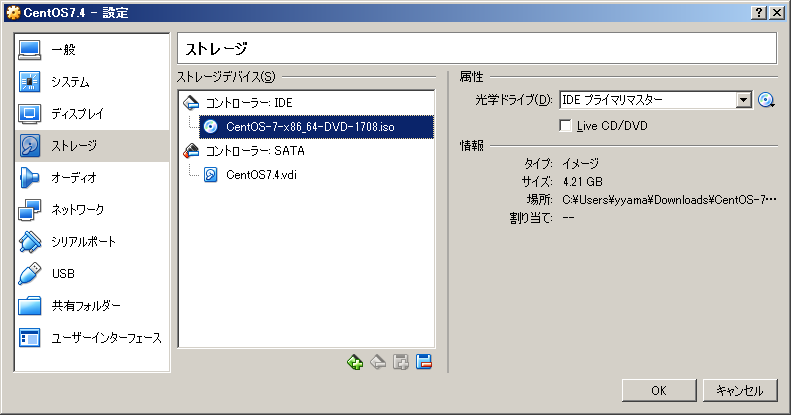Click the window icon next to ユーザーインターフェース
The height and width of the screenshot is (415, 791).
30,337
